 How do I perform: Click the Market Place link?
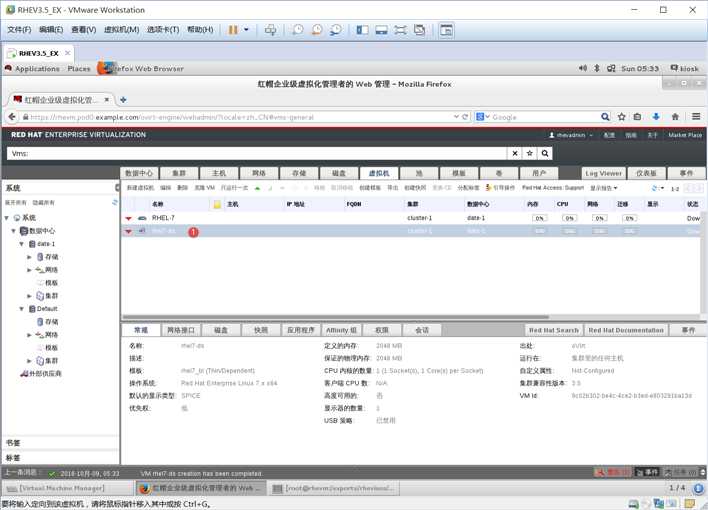(685, 135)
